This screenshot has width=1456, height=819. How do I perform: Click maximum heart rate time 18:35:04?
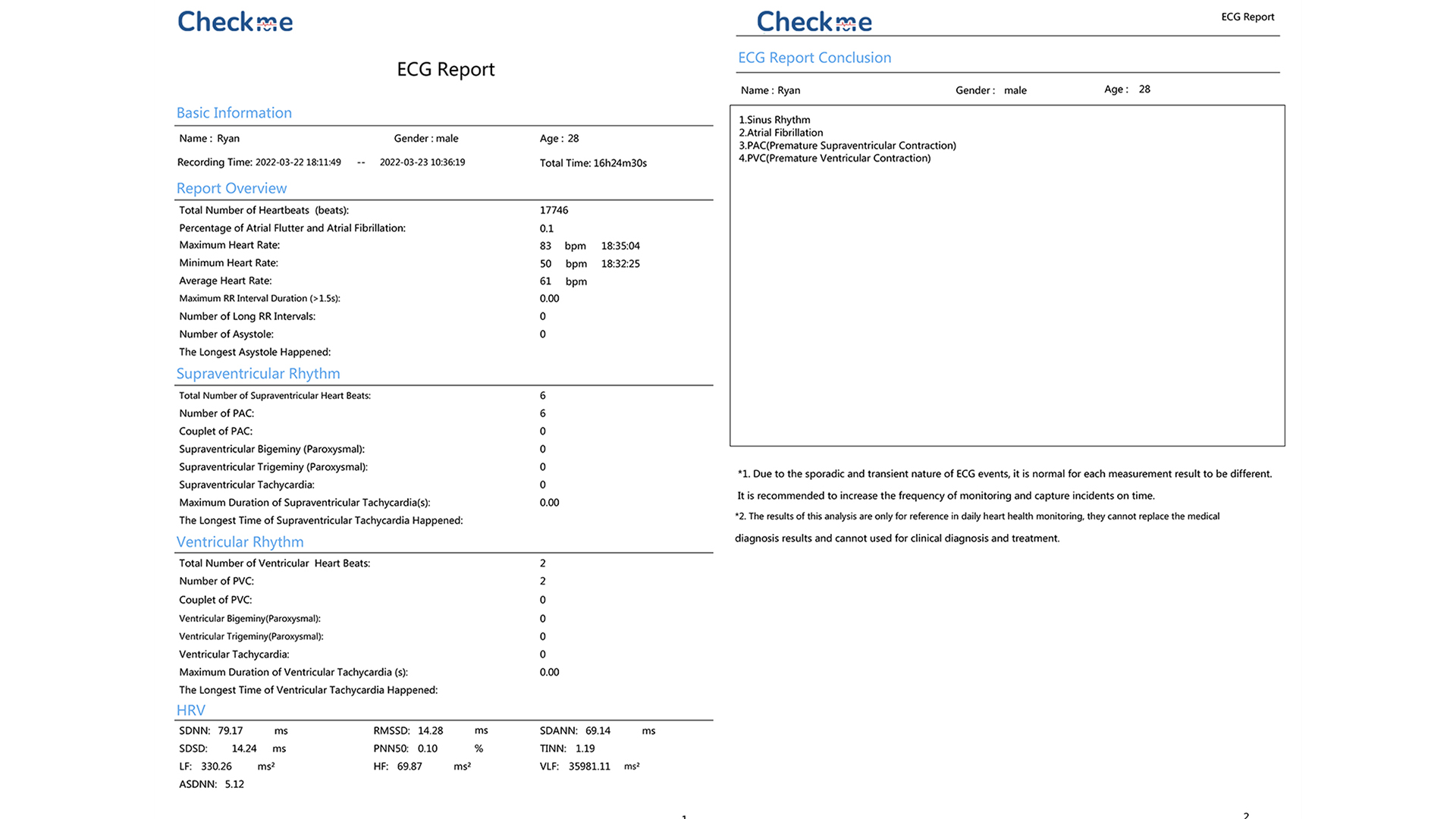[620, 246]
